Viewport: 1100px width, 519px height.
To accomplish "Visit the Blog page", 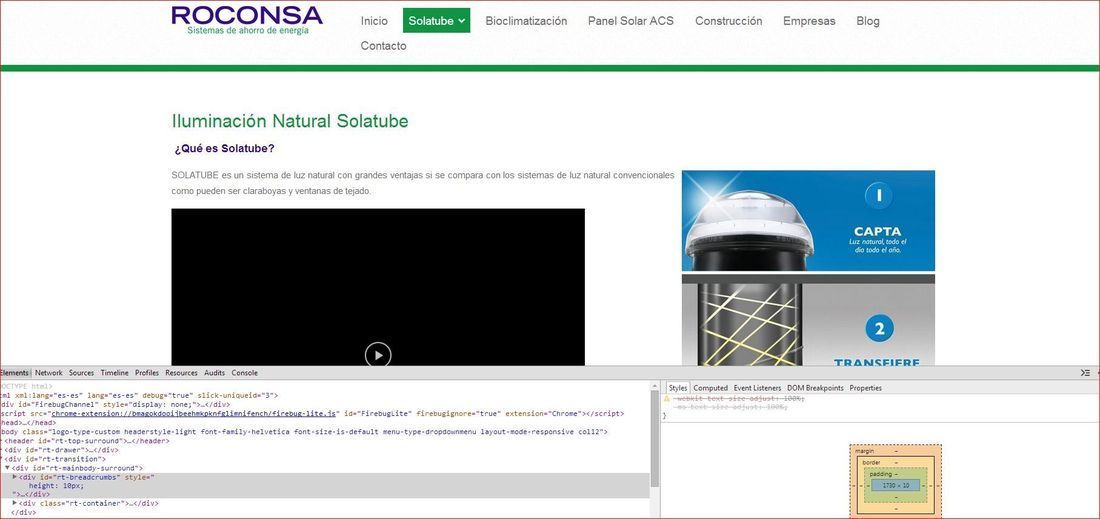I will coord(868,21).
